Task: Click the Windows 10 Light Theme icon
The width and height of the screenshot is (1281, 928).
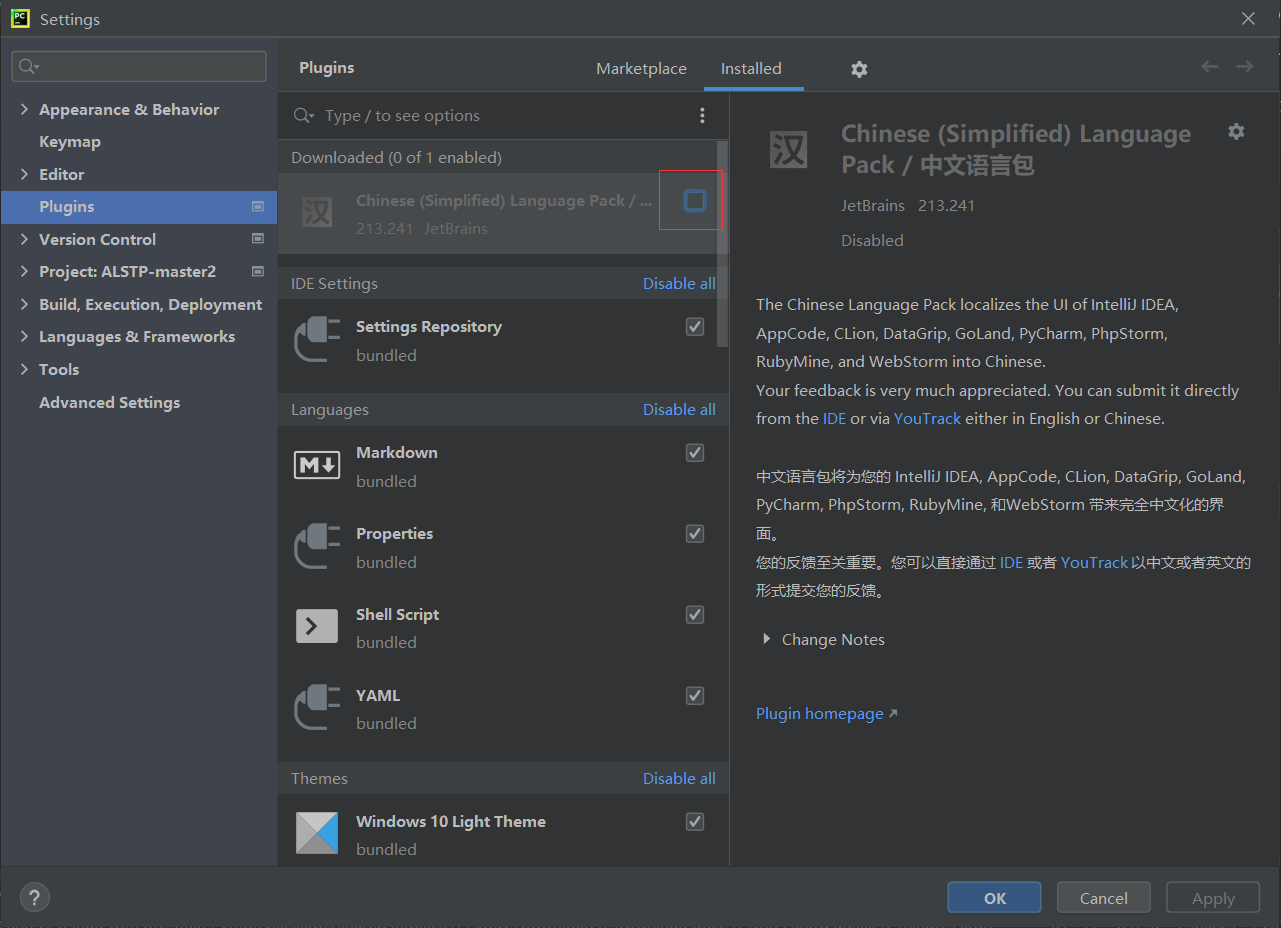Action: point(316,833)
